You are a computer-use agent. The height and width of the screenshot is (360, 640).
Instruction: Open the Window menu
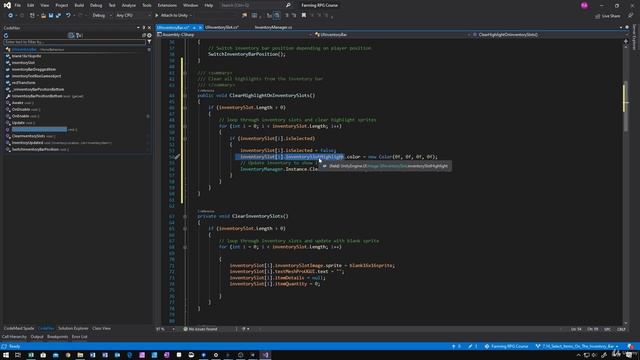click(190, 5)
